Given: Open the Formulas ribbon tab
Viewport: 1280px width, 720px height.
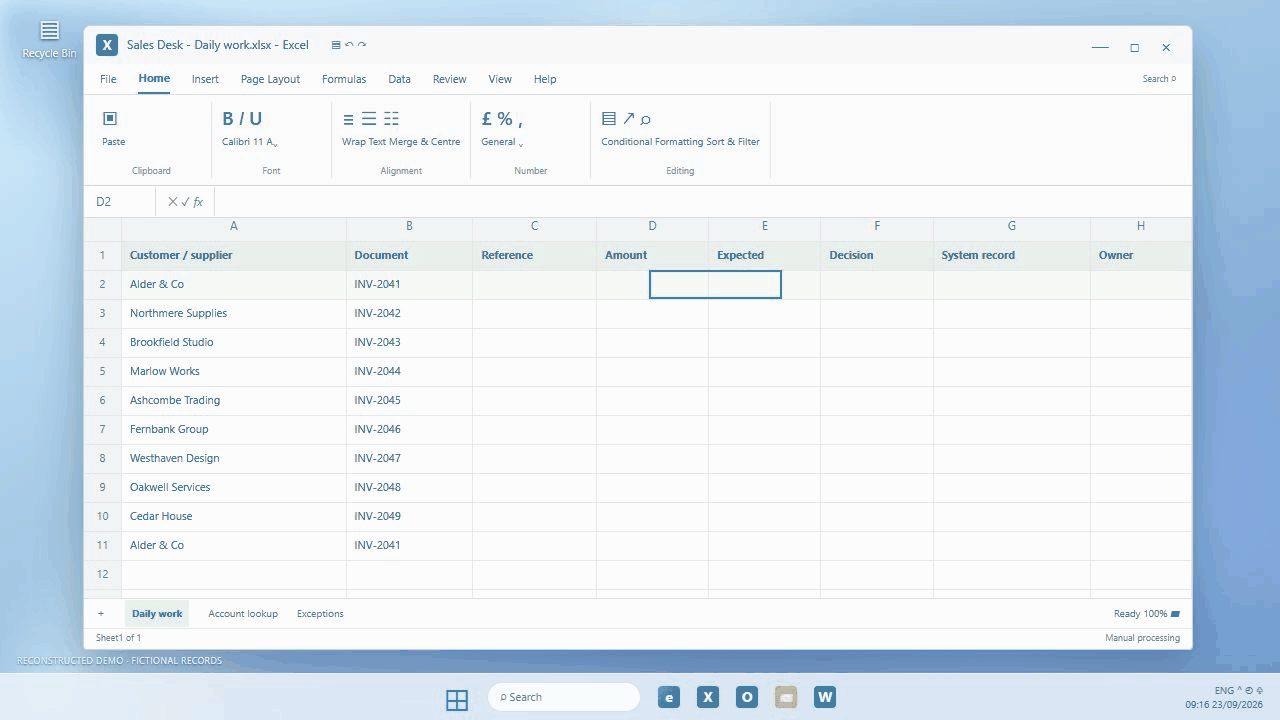Looking at the screenshot, I should pos(344,79).
